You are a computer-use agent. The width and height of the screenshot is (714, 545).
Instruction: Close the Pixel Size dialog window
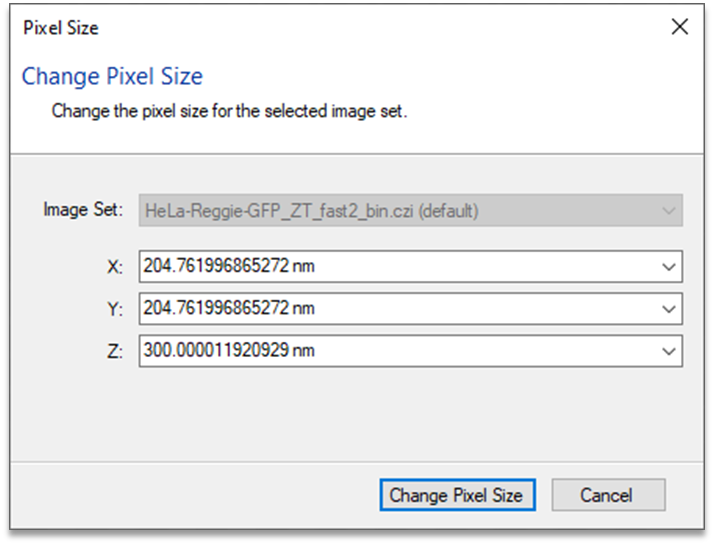point(679,27)
